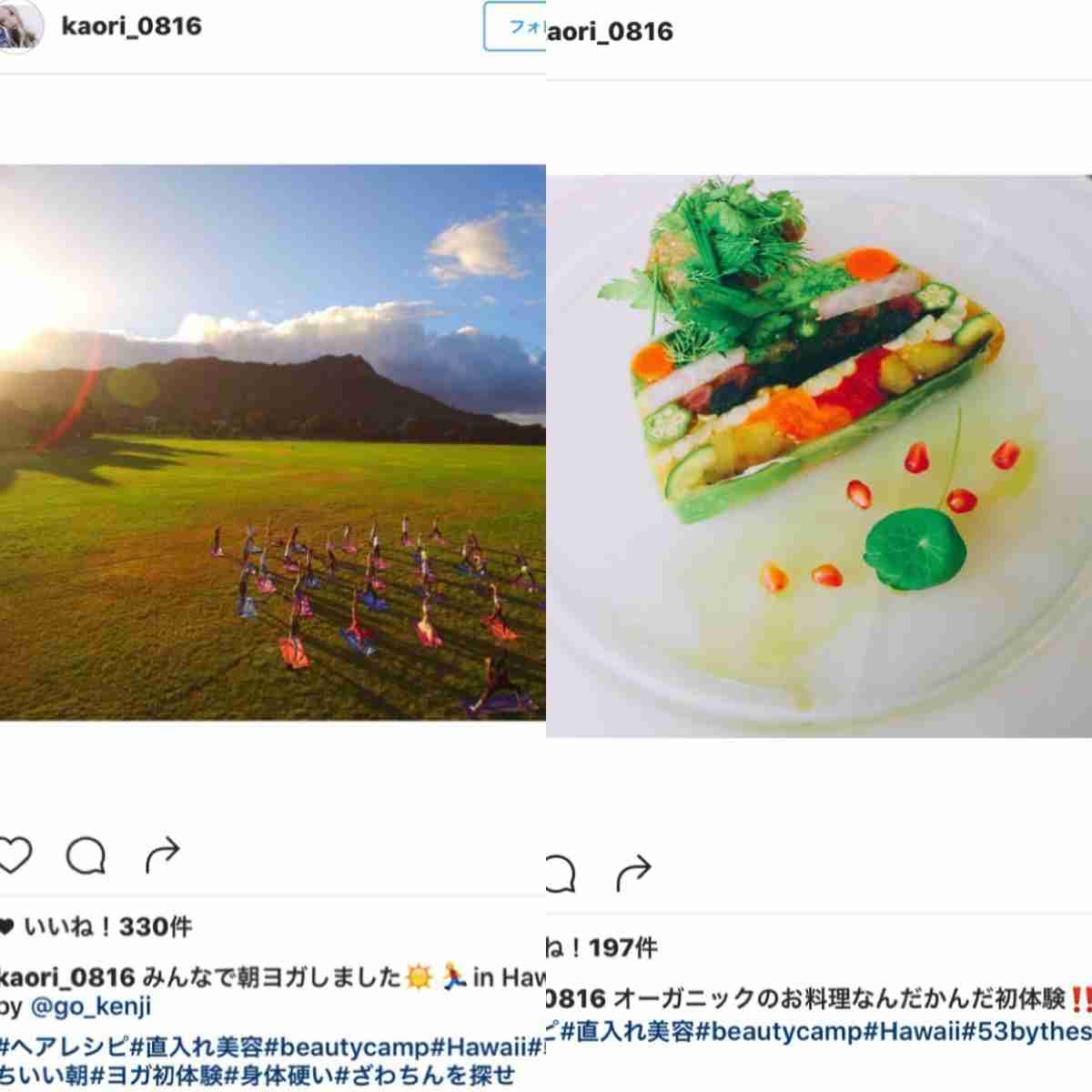
Task: Open the username in right post header
Action: pyautogui.click(x=610, y=32)
